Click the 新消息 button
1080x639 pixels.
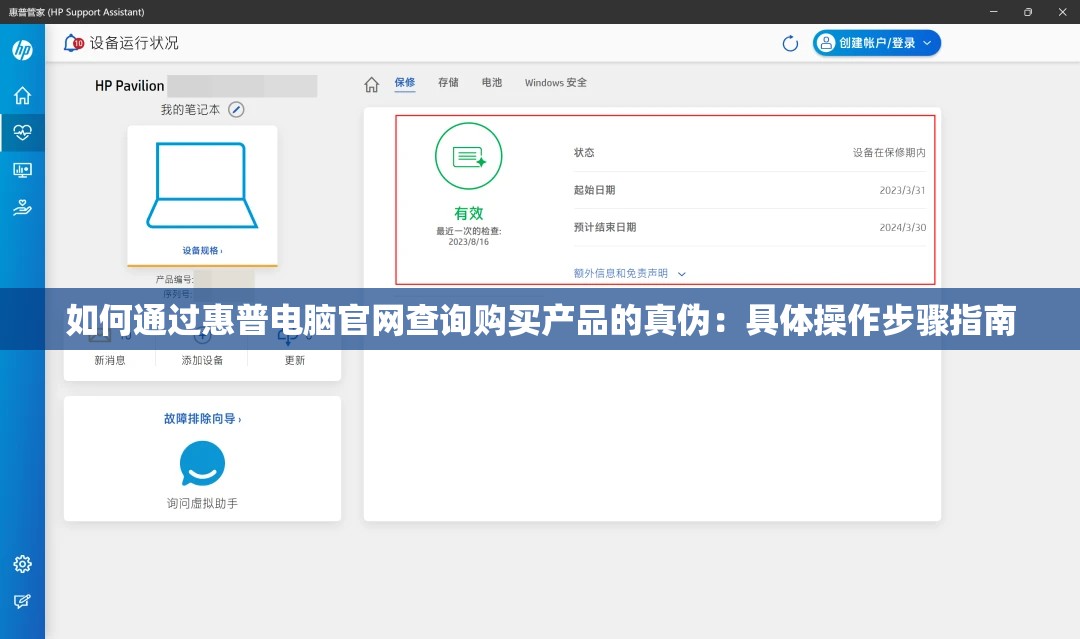(110, 360)
